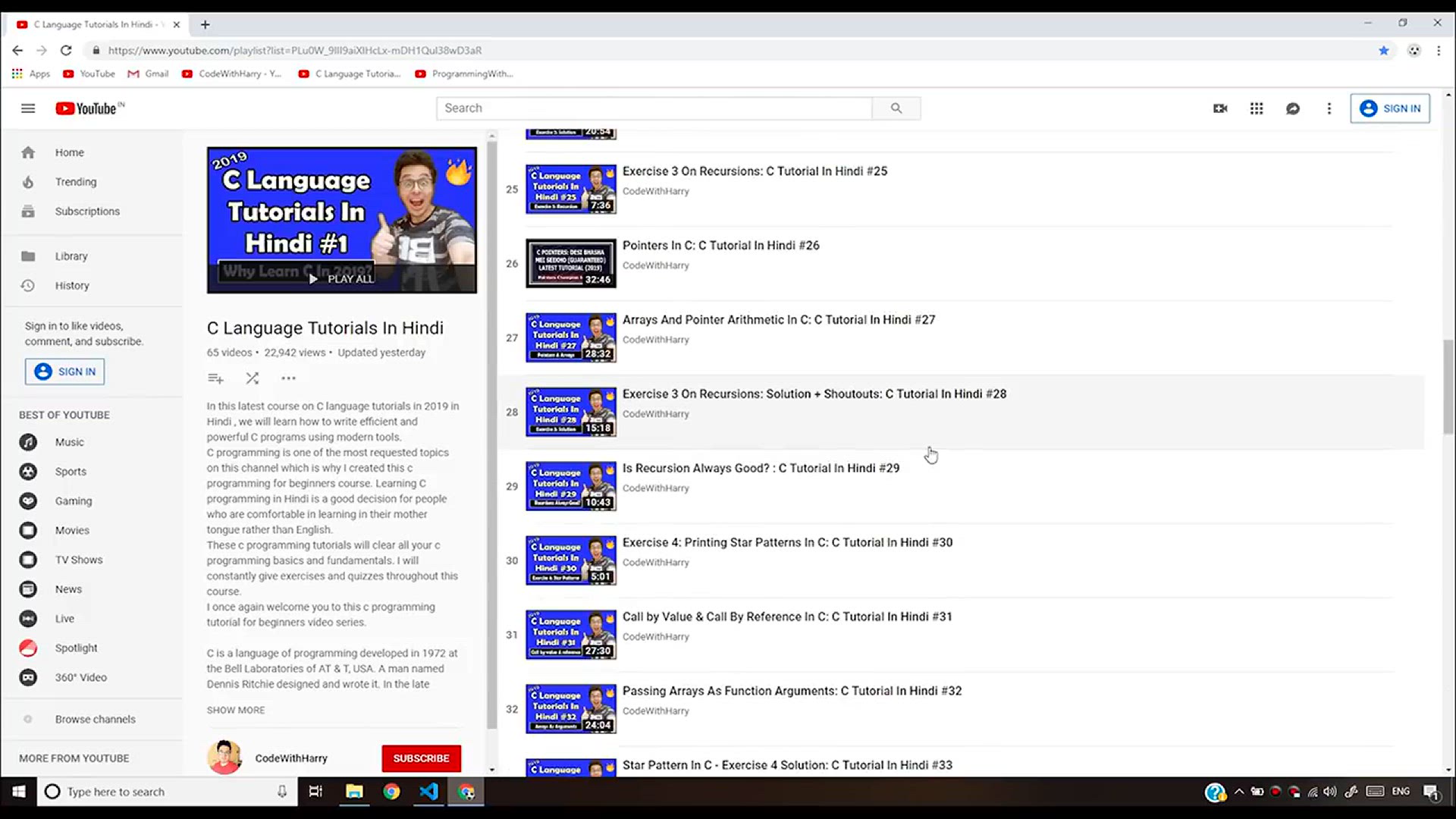Screen dimensions: 1456x819
Task: Open the Gmail bookmark
Action: (148, 74)
